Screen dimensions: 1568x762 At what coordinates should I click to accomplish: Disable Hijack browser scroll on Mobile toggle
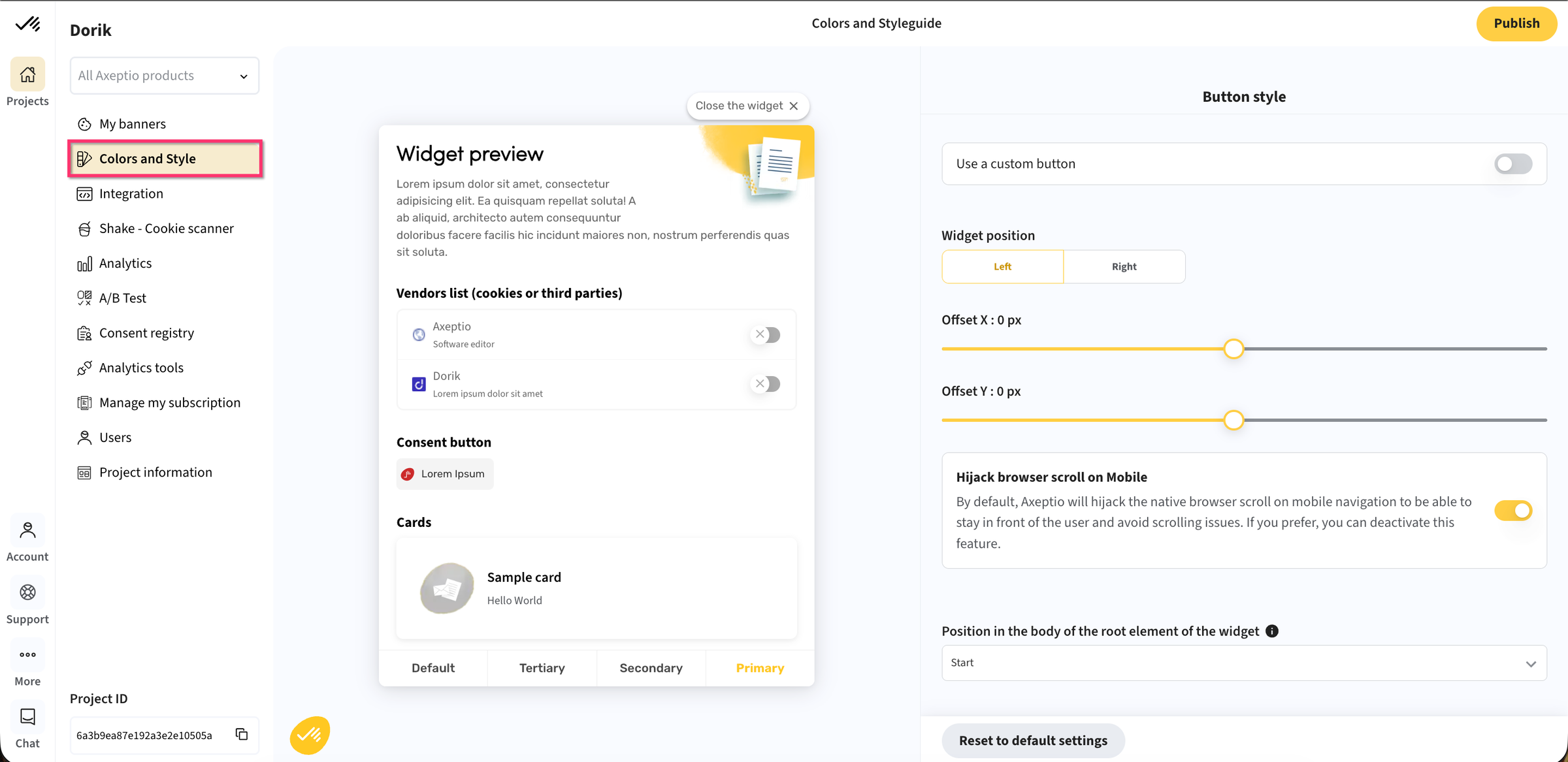pyautogui.click(x=1513, y=511)
